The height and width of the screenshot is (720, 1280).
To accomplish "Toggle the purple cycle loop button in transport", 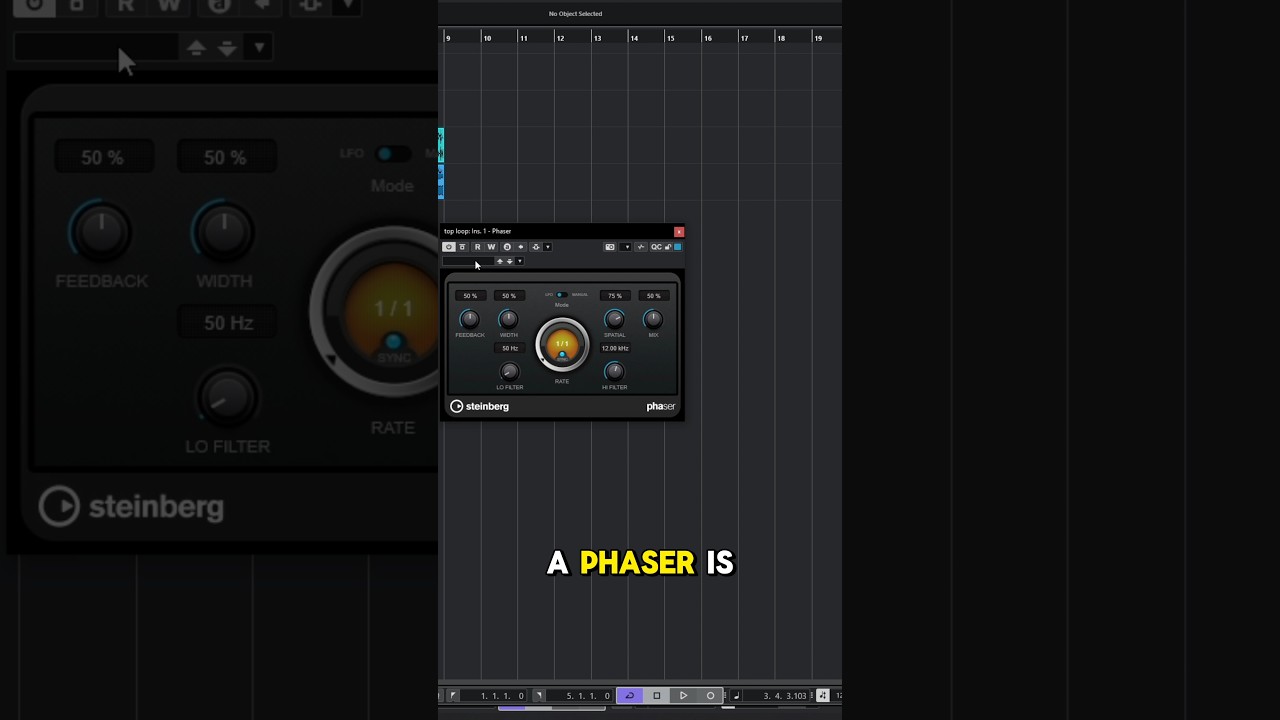I will [629, 695].
